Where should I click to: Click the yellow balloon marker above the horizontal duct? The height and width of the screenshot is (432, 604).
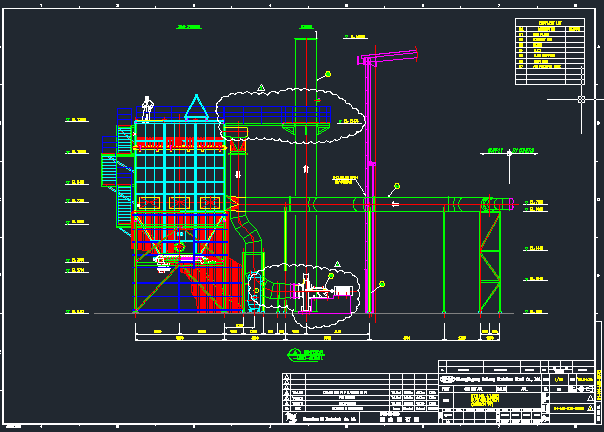pos(397,186)
